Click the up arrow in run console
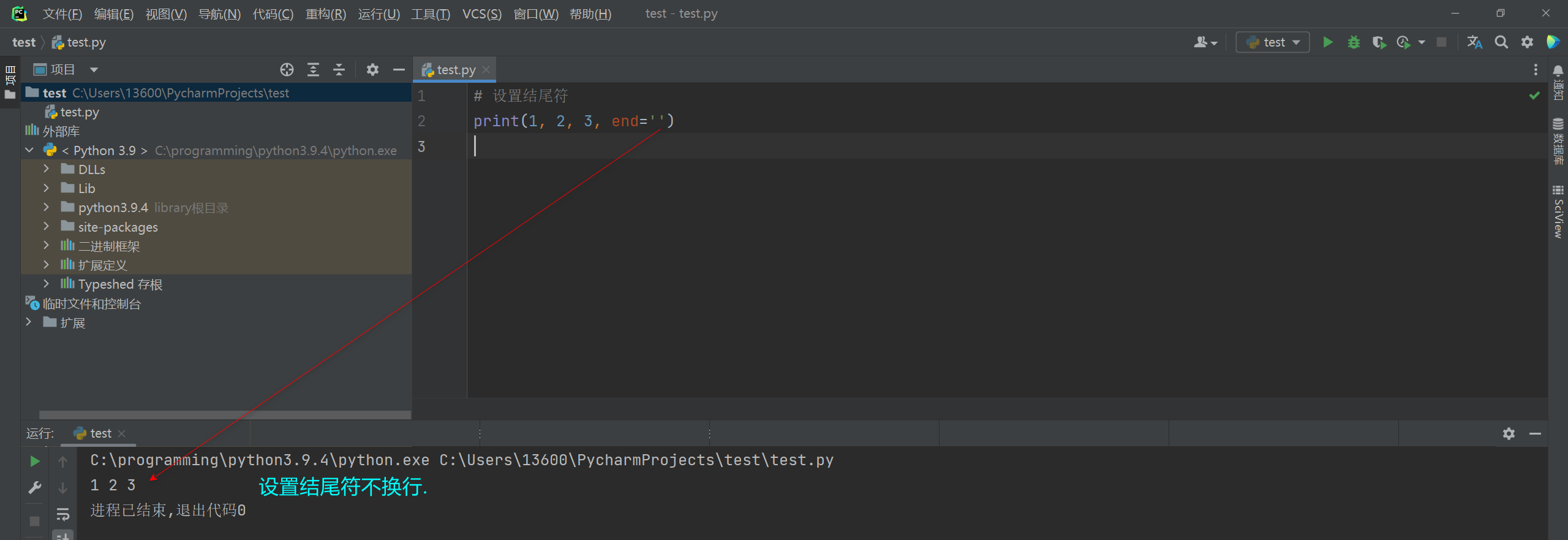 point(62,462)
